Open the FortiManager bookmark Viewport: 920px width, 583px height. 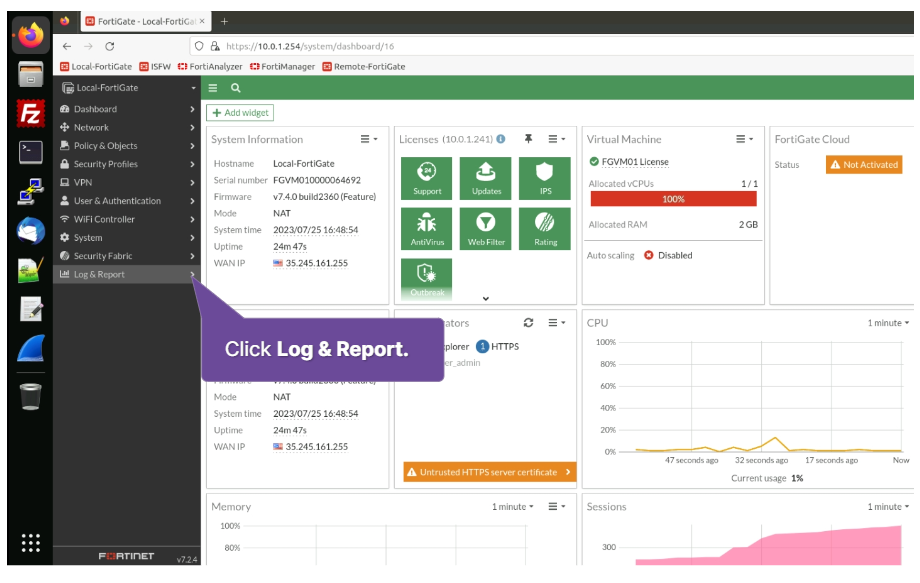[282, 66]
